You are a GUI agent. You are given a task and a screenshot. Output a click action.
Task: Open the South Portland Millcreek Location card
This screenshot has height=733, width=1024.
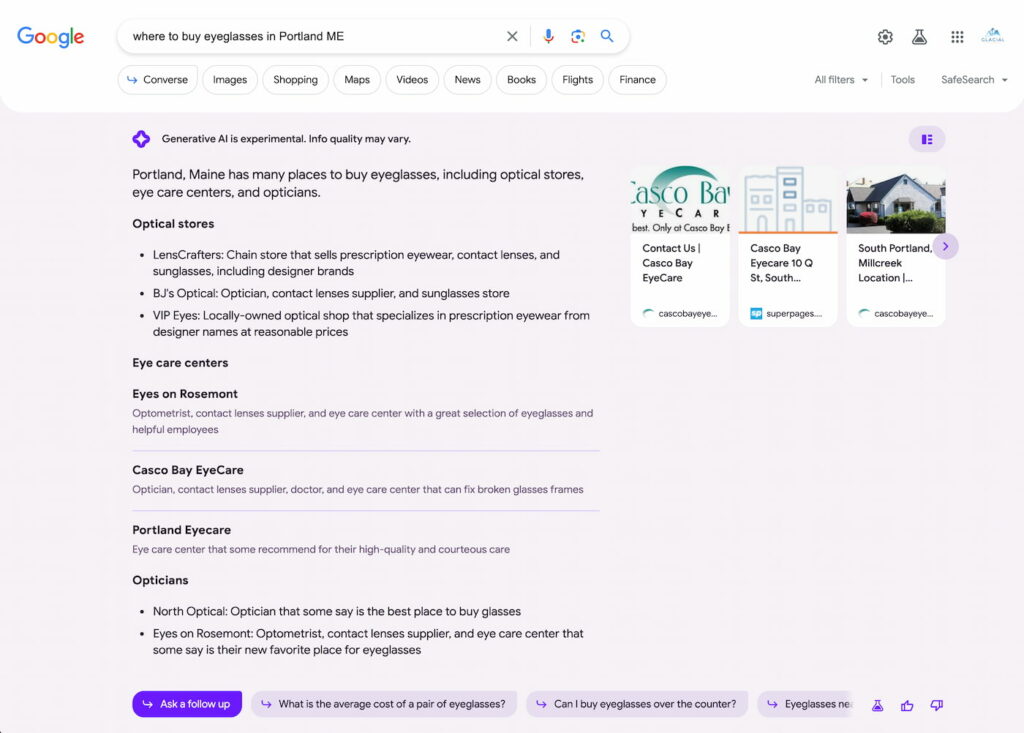click(x=895, y=246)
